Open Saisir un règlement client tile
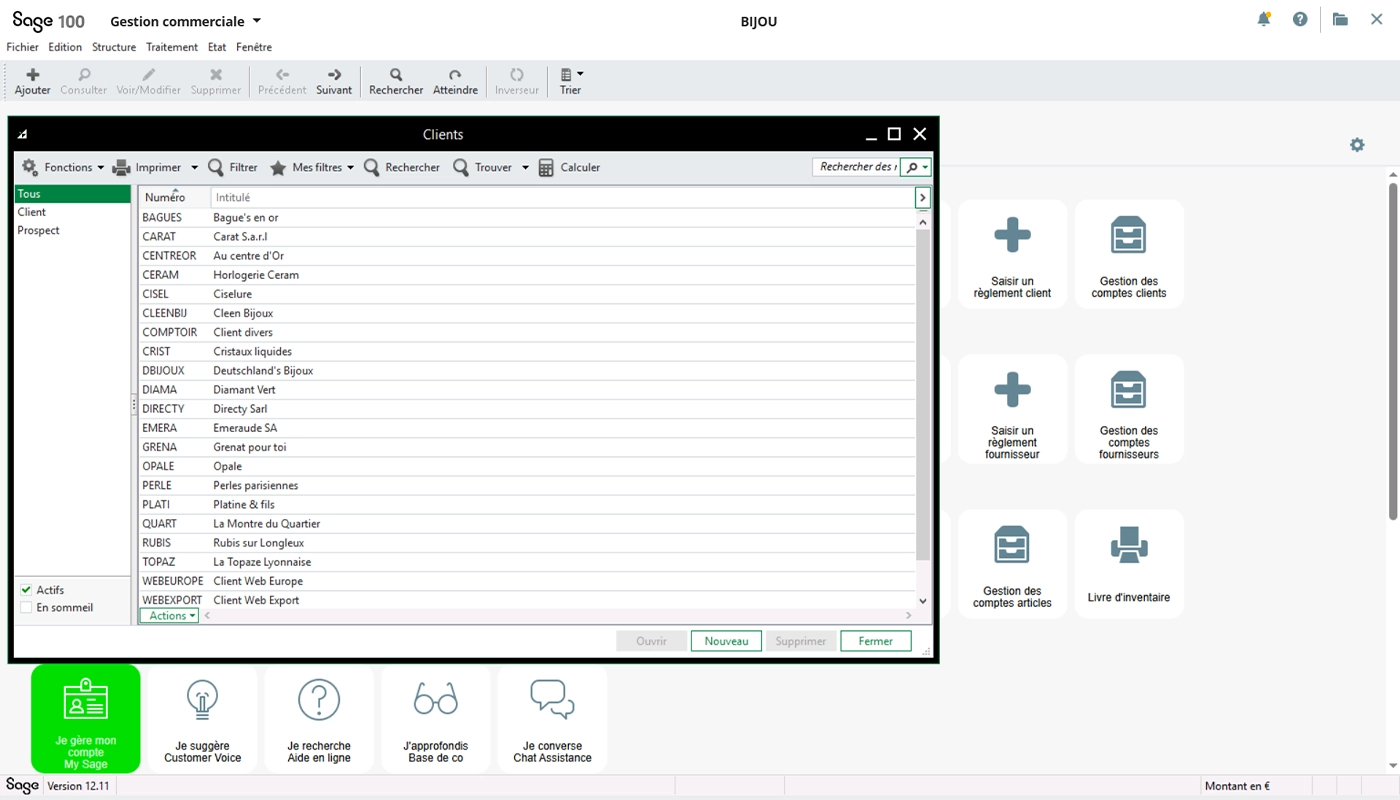Image resolution: width=1400 pixels, height=800 pixels. tap(1012, 254)
